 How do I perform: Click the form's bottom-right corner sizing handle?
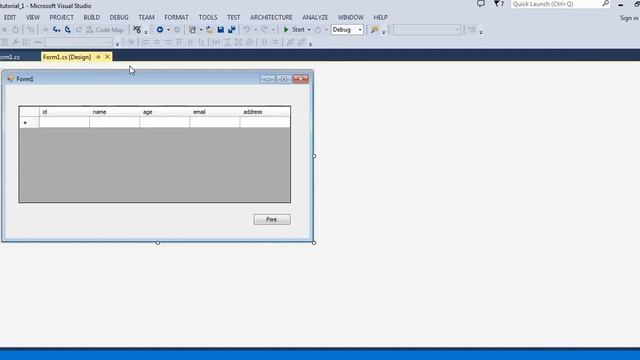pyautogui.click(x=314, y=243)
